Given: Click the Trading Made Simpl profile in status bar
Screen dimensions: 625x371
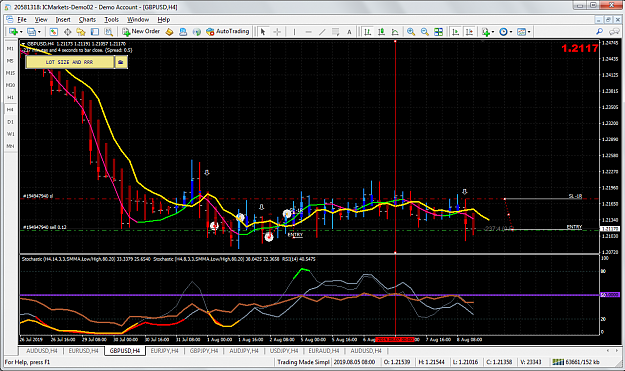Looking at the screenshot, I should click(303, 362).
